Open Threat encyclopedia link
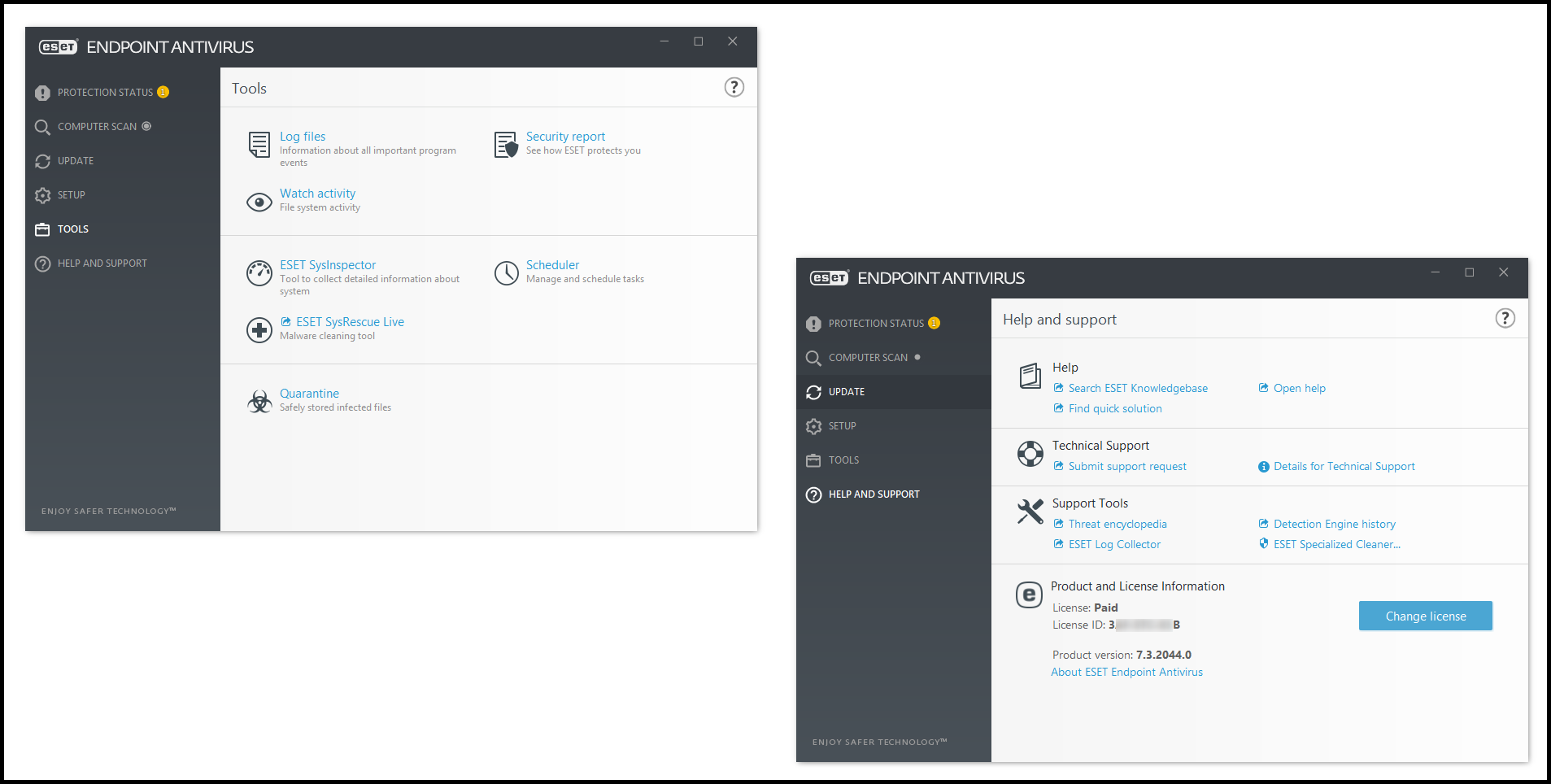This screenshot has width=1551, height=784. pos(1118,524)
